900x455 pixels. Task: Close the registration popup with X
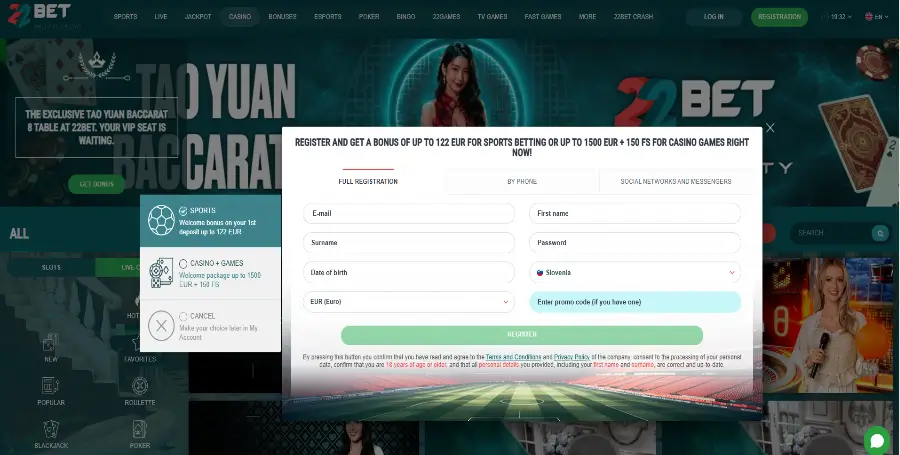[x=770, y=127]
